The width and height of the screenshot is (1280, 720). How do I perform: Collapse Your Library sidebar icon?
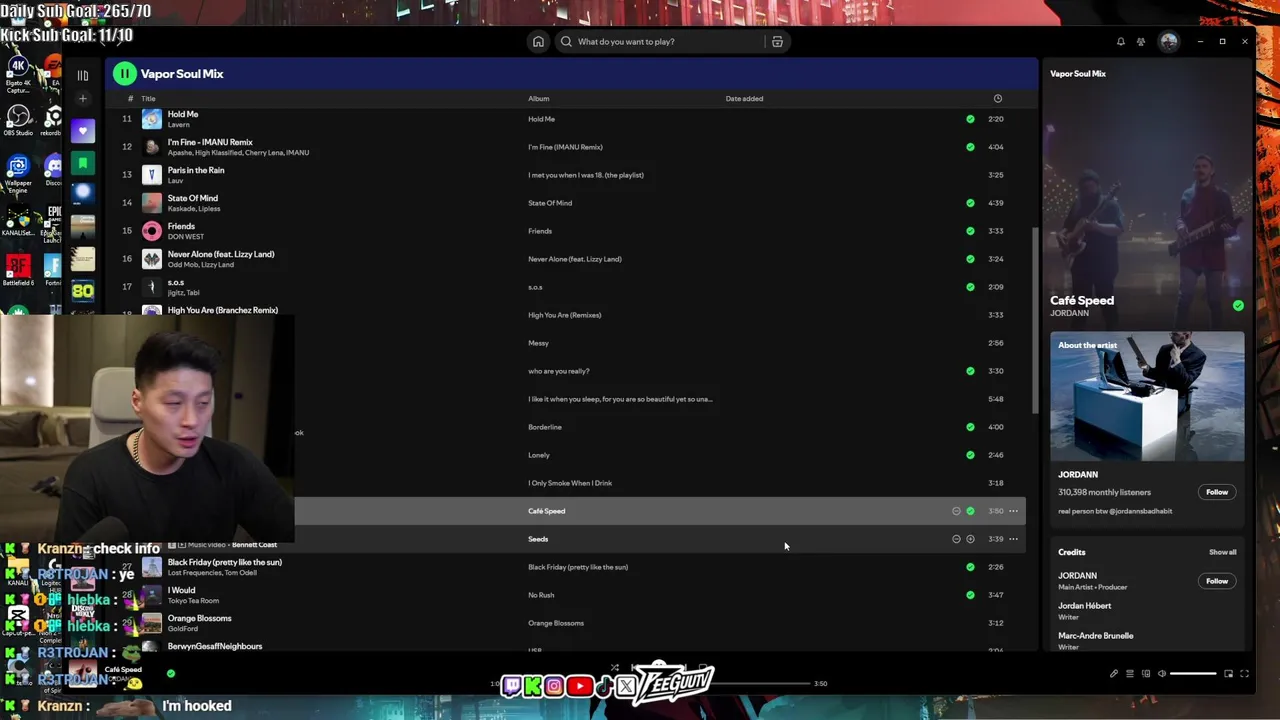coord(83,75)
